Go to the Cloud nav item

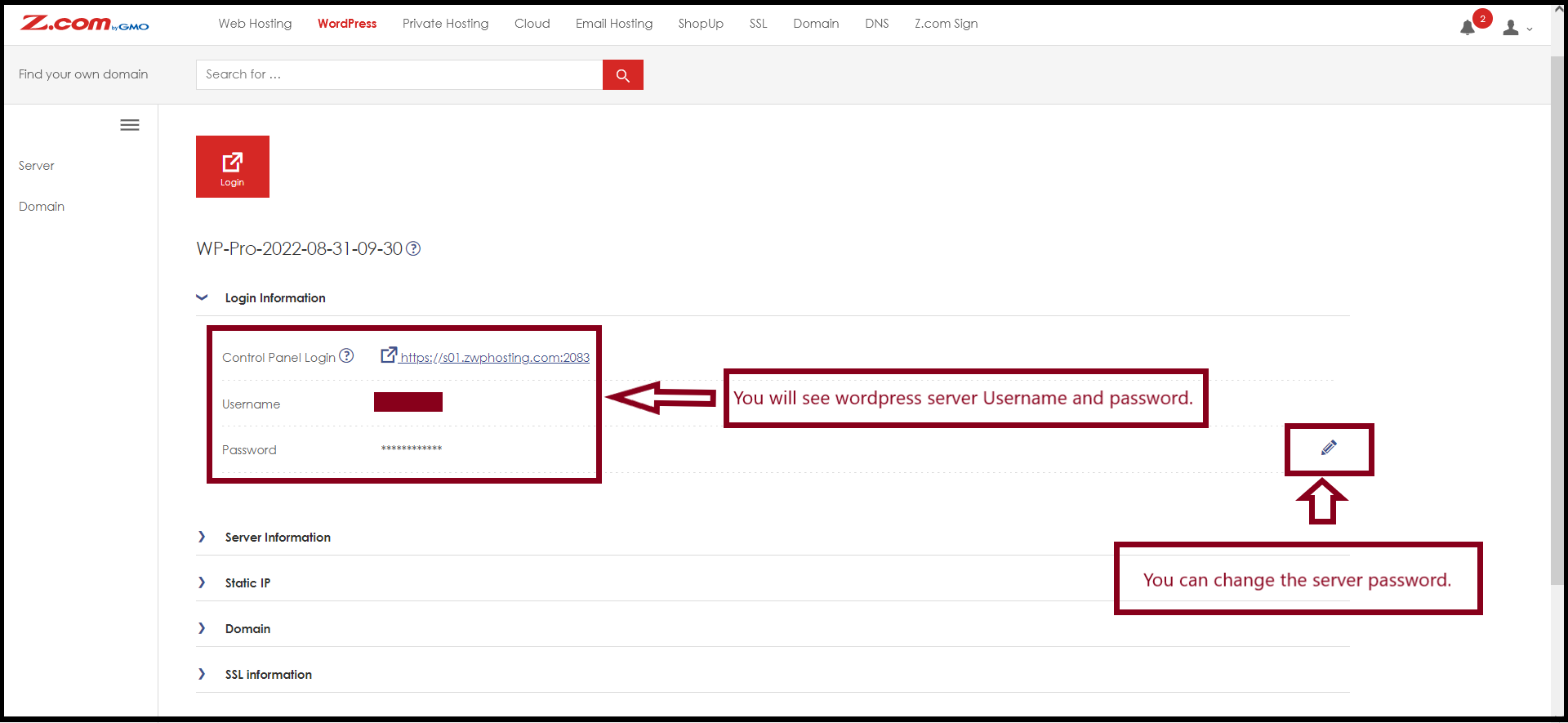click(532, 24)
